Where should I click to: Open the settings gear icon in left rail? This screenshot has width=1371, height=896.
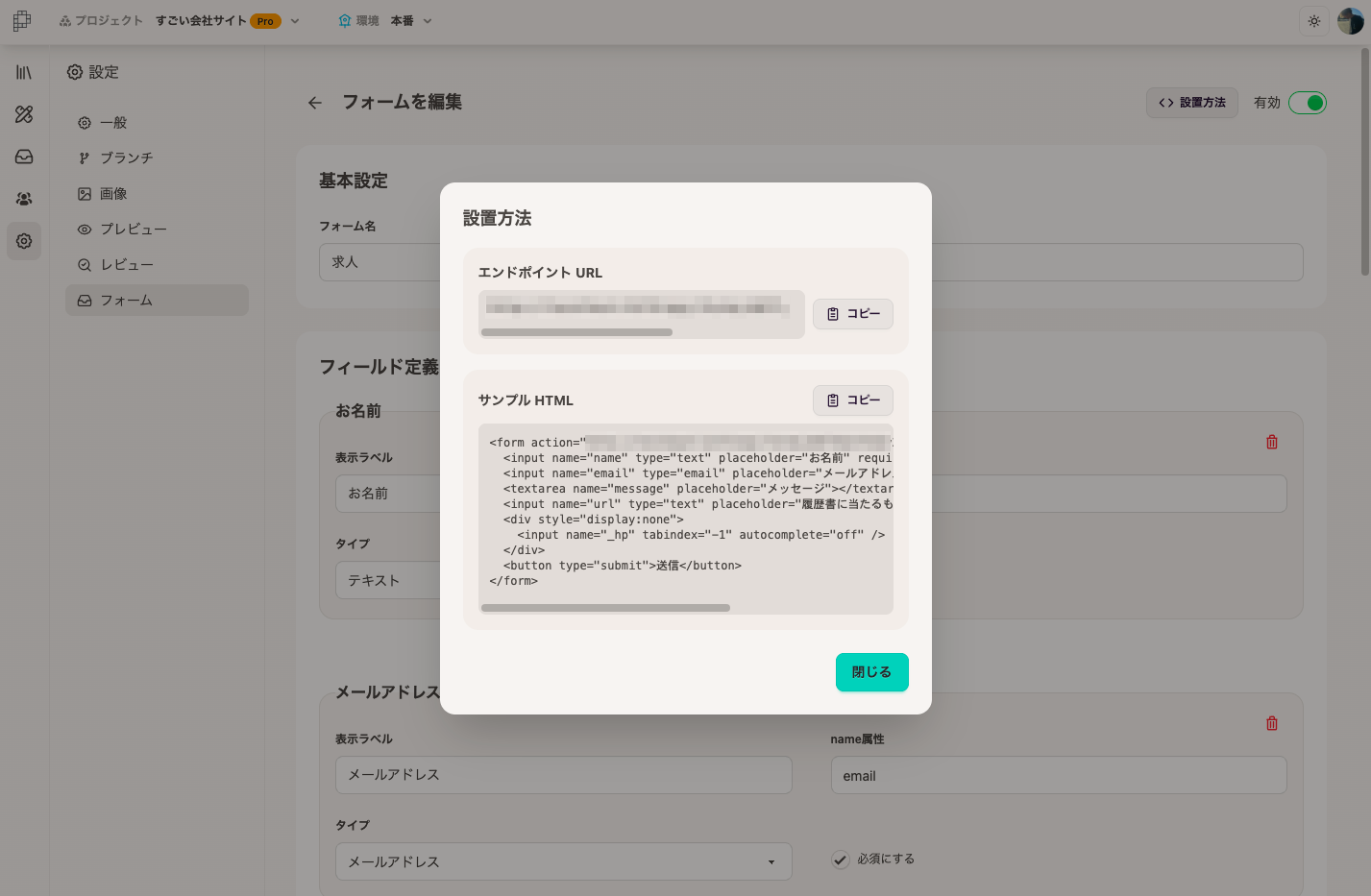[24, 241]
